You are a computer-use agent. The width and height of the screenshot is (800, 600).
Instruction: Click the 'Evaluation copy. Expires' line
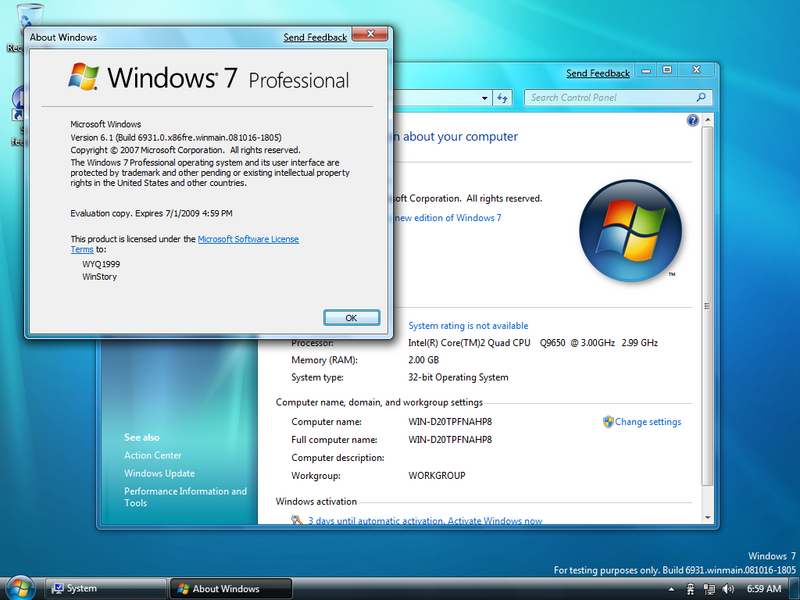pos(151,213)
